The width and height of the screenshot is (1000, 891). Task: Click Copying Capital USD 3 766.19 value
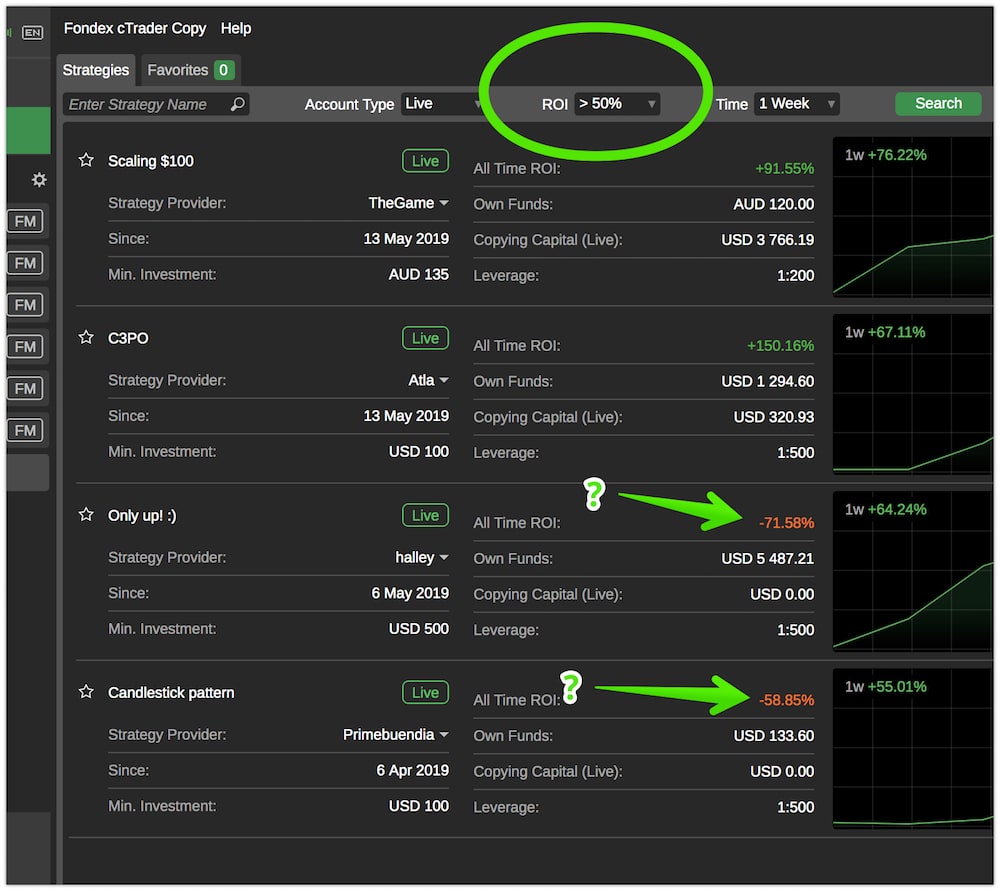[768, 240]
